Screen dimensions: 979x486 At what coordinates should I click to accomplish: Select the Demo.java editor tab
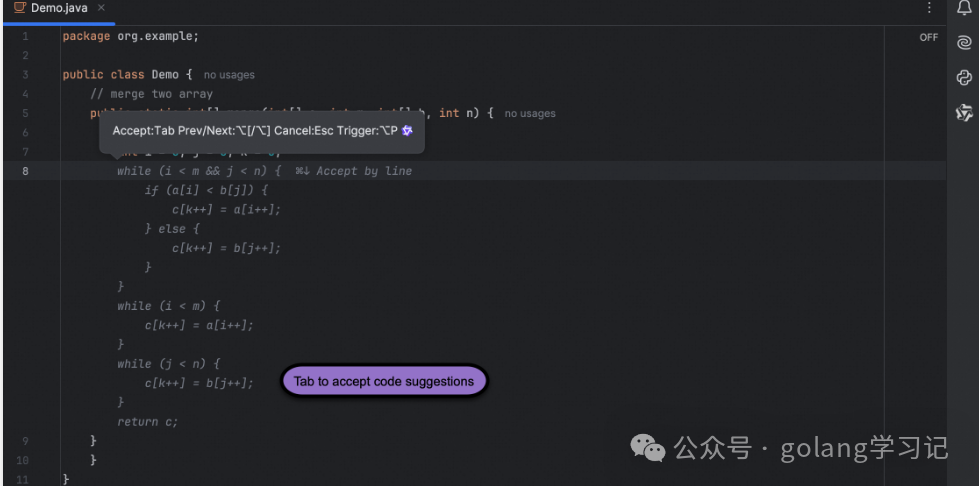[59, 9]
